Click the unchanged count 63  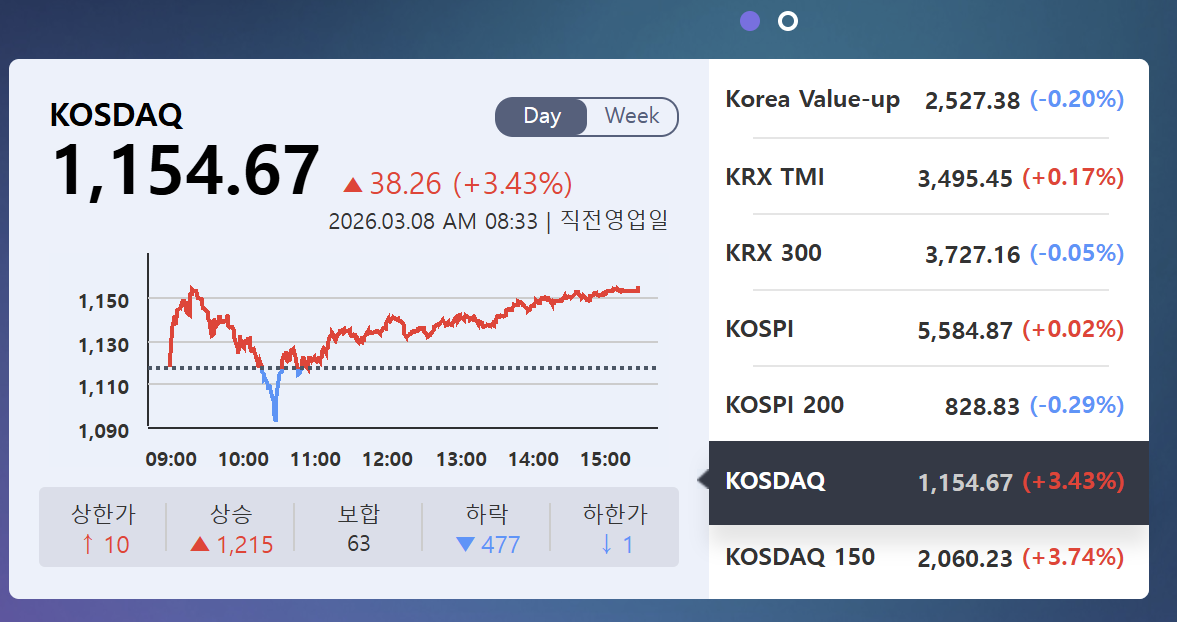pos(359,543)
